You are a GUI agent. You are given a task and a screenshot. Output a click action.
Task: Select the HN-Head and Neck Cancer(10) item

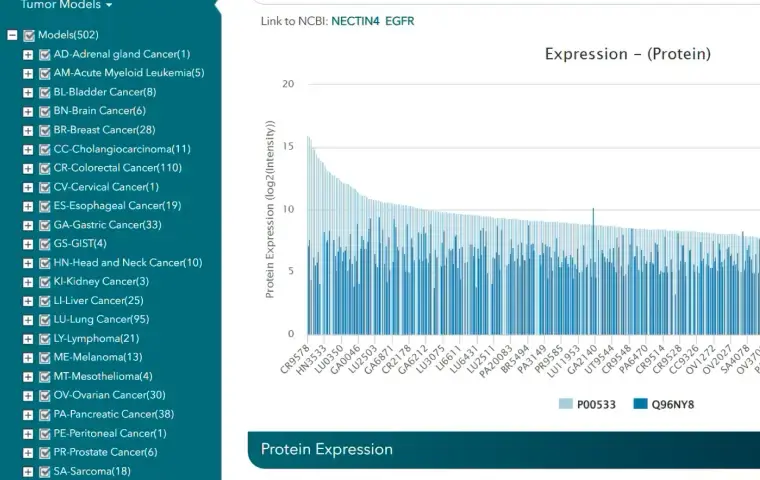pos(127,263)
